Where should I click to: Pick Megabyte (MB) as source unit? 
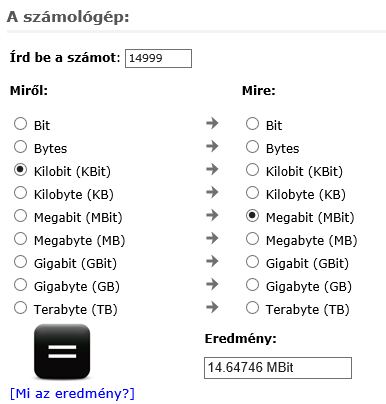(20, 239)
